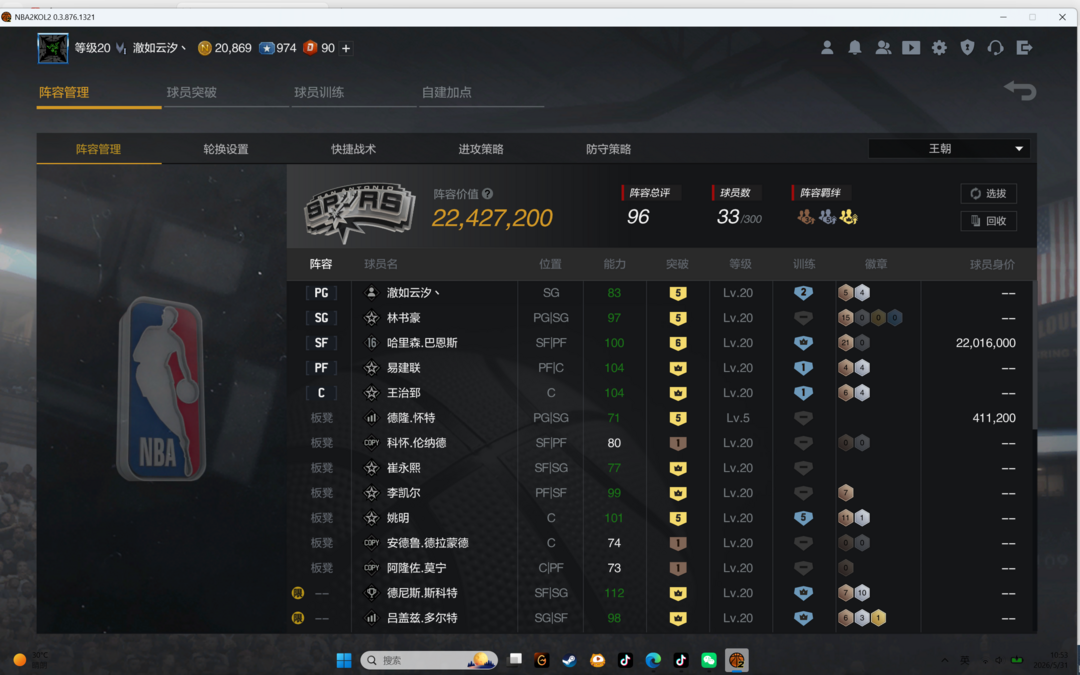Viewport: 1080px width, 675px height.
Task: Click the user avatar picture
Action: tap(53, 48)
